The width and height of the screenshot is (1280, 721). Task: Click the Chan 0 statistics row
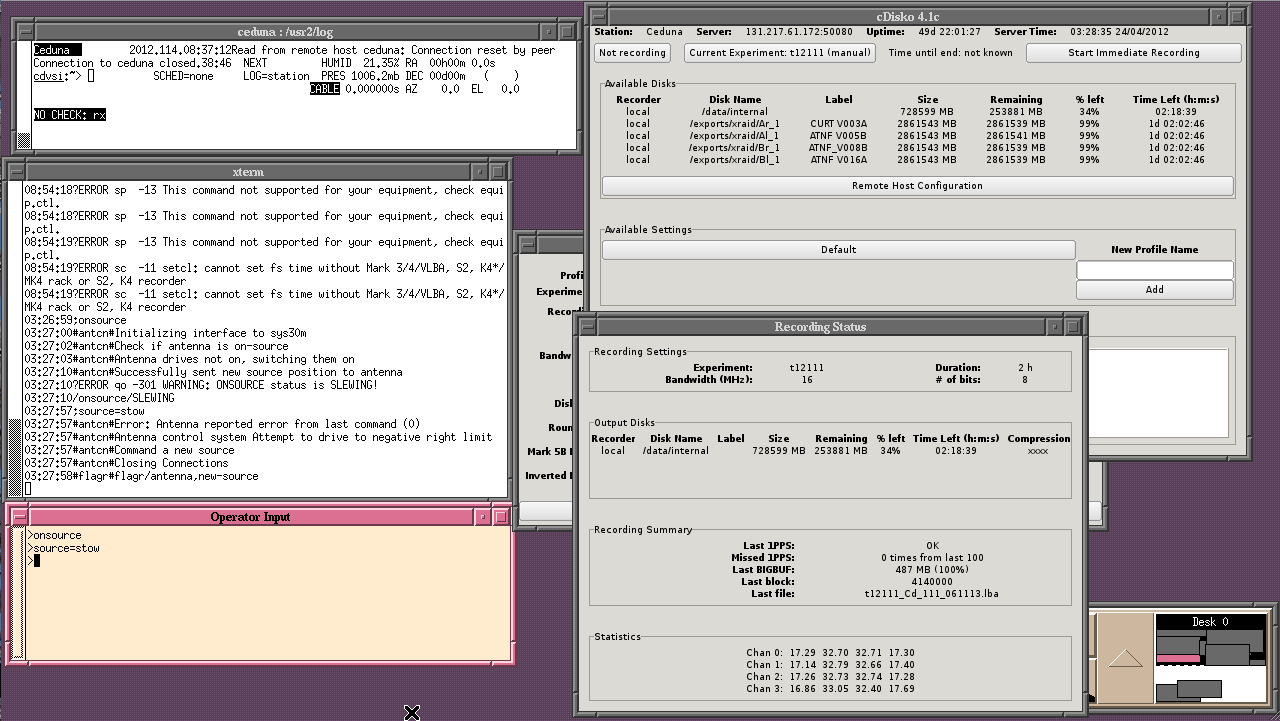tap(830, 653)
